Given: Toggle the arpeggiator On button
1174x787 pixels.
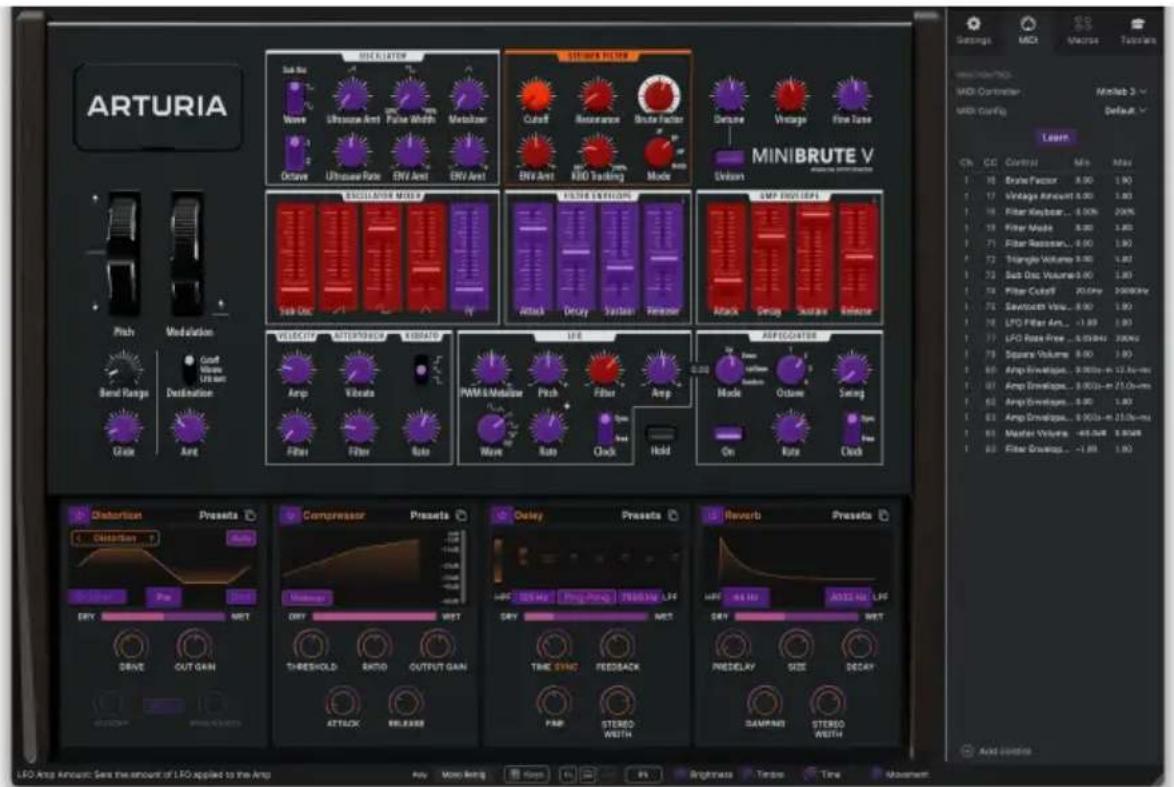Looking at the screenshot, I should tap(728, 434).
